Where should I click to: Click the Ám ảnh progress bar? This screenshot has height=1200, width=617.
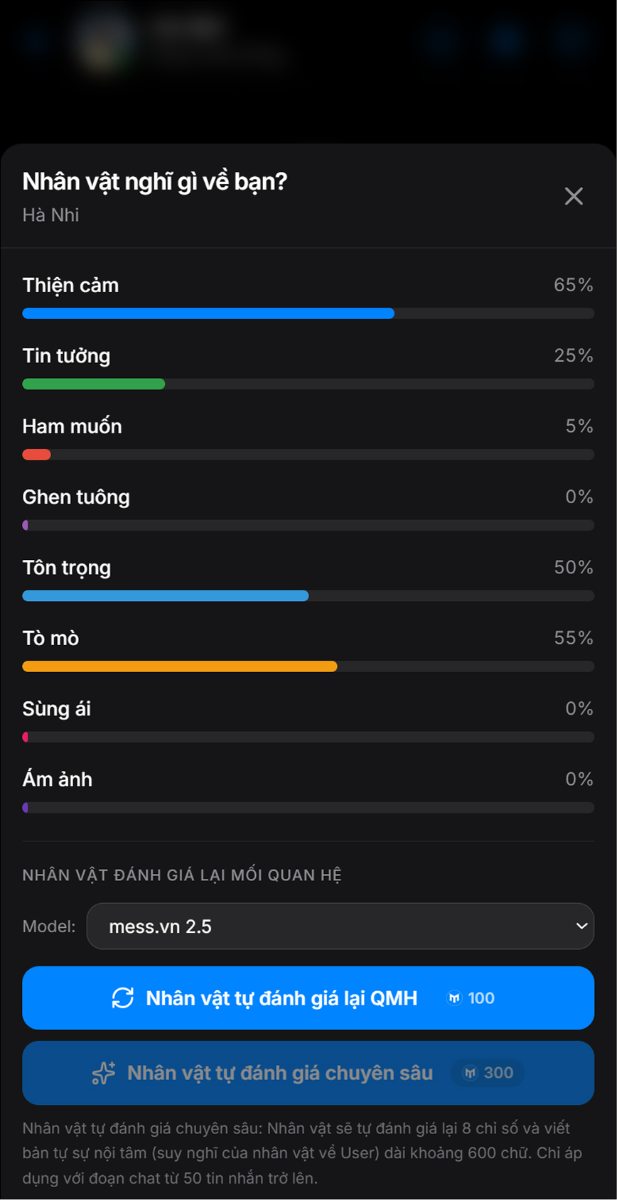(x=308, y=808)
